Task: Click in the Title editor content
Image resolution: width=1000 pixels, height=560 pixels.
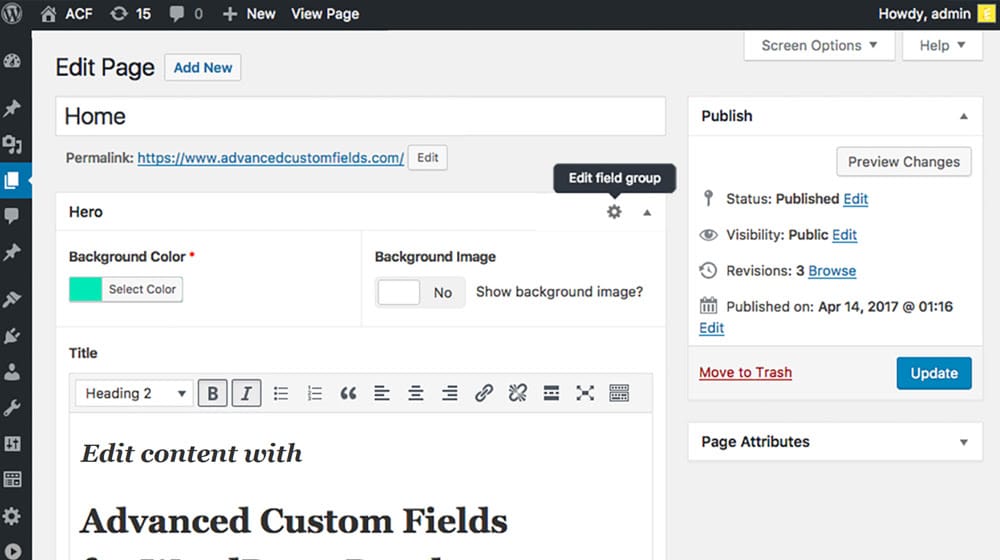Action: pyautogui.click(x=360, y=487)
